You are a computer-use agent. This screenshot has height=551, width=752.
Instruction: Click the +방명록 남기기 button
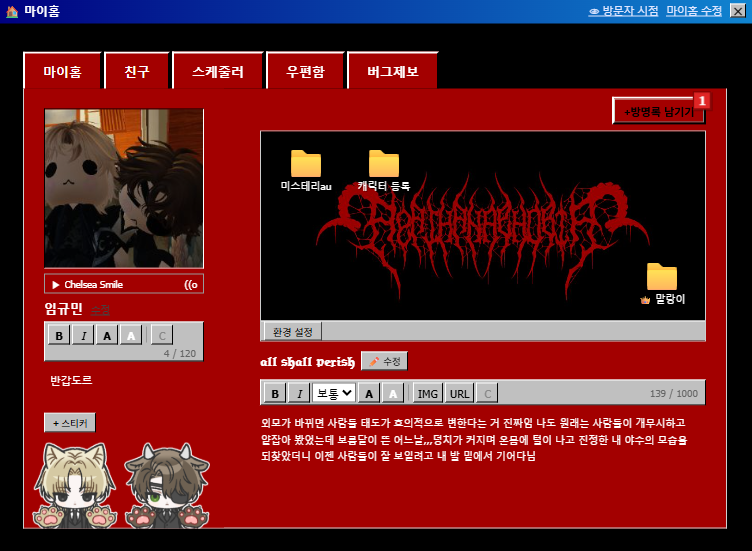click(658, 111)
